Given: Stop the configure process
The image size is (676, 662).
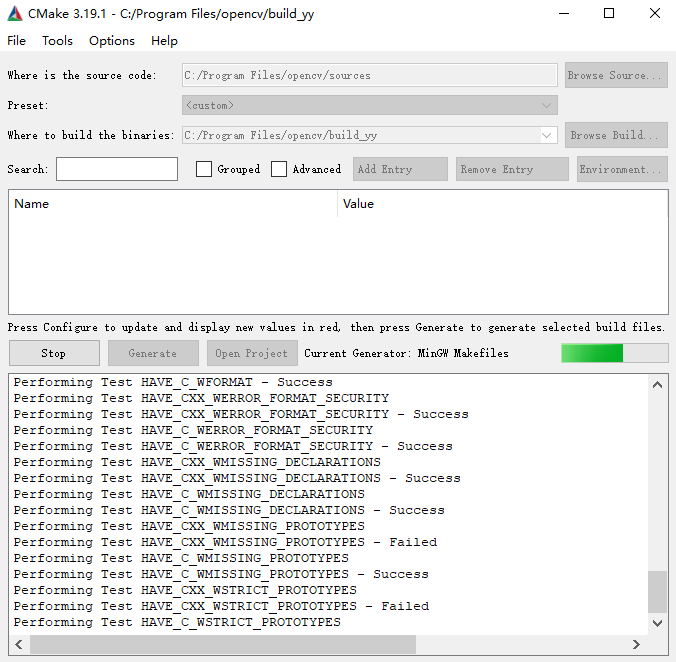Looking at the screenshot, I should tap(54, 353).
